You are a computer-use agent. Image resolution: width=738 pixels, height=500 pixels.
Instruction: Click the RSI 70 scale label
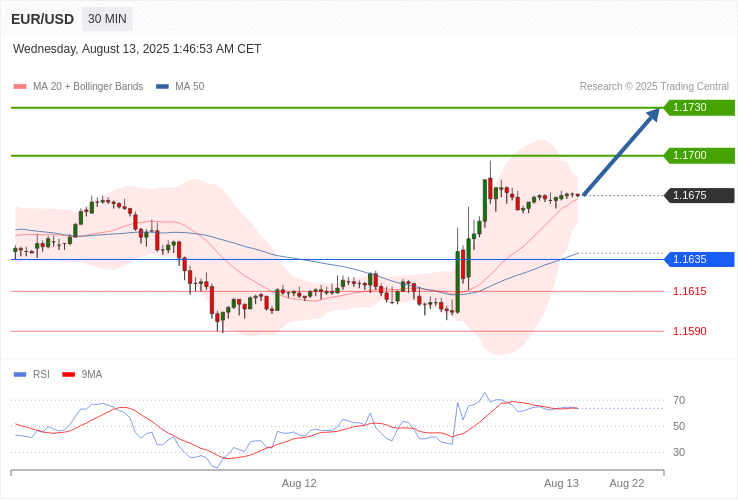click(x=679, y=401)
